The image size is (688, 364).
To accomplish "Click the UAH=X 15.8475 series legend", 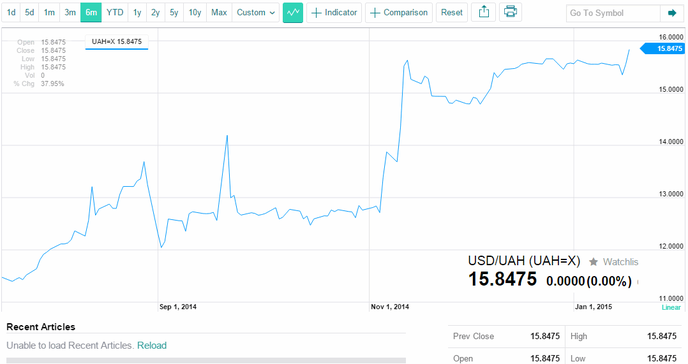I will pyautogui.click(x=117, y=42).
